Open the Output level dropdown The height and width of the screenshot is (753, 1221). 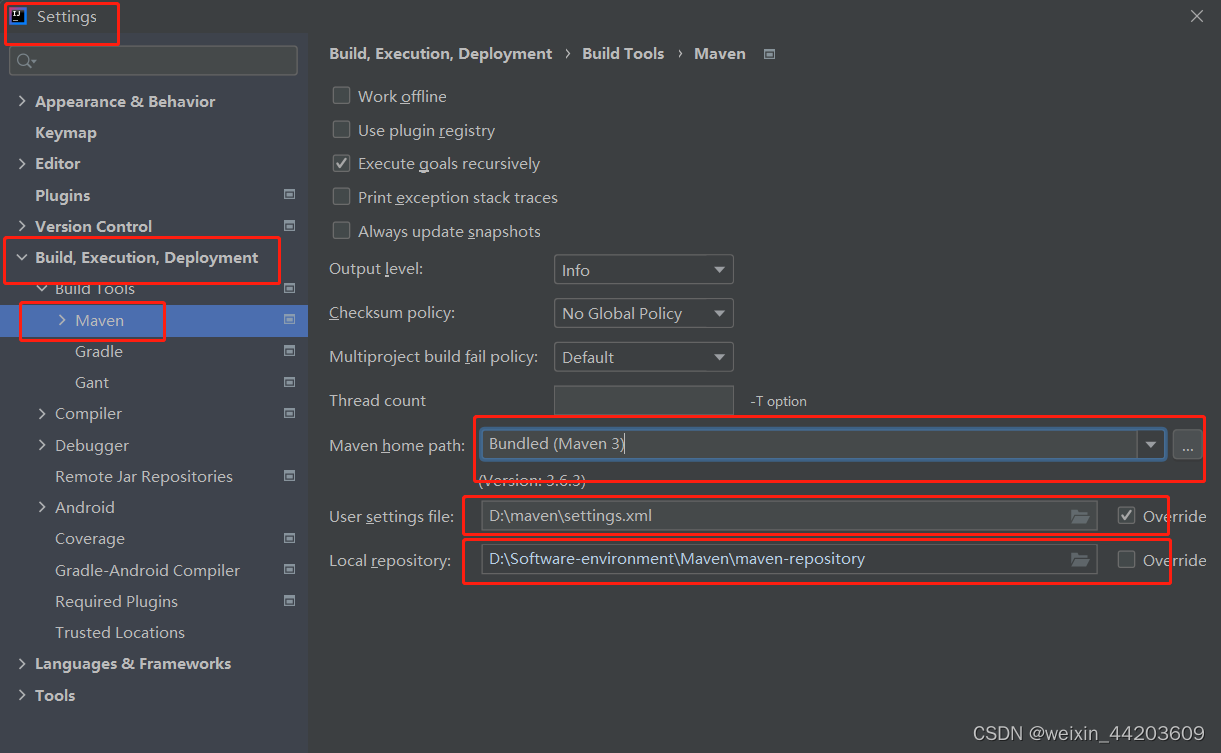[x=643, y=270]
